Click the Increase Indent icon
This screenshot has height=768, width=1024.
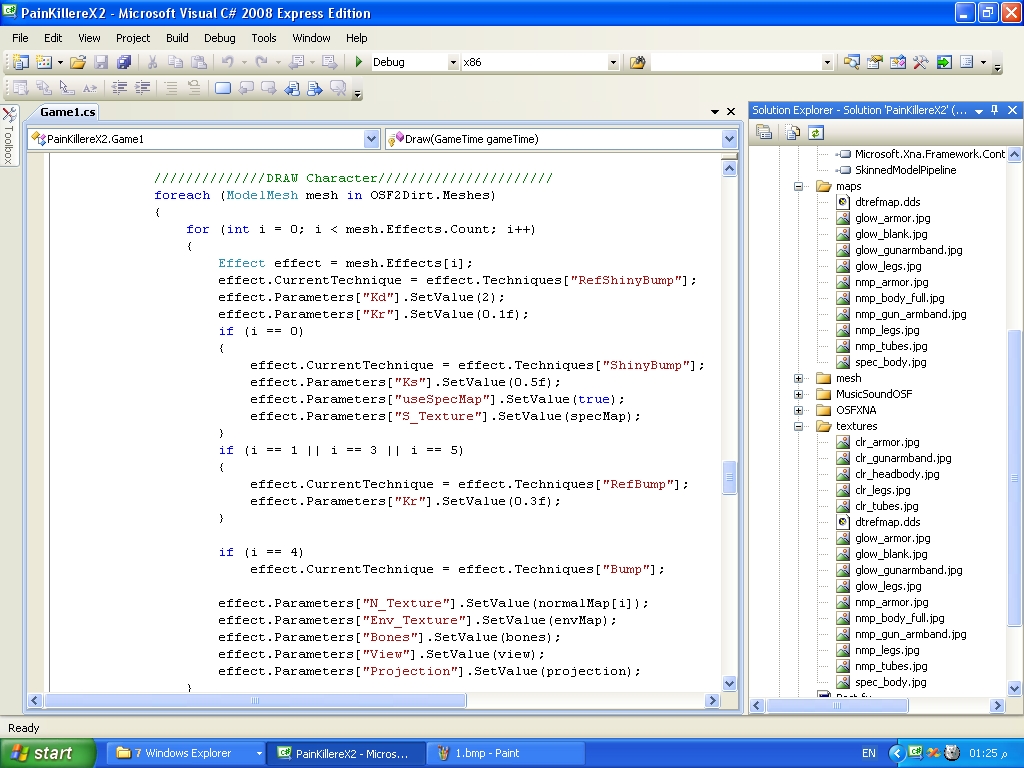pyautogui.click(x=142, y=88)
